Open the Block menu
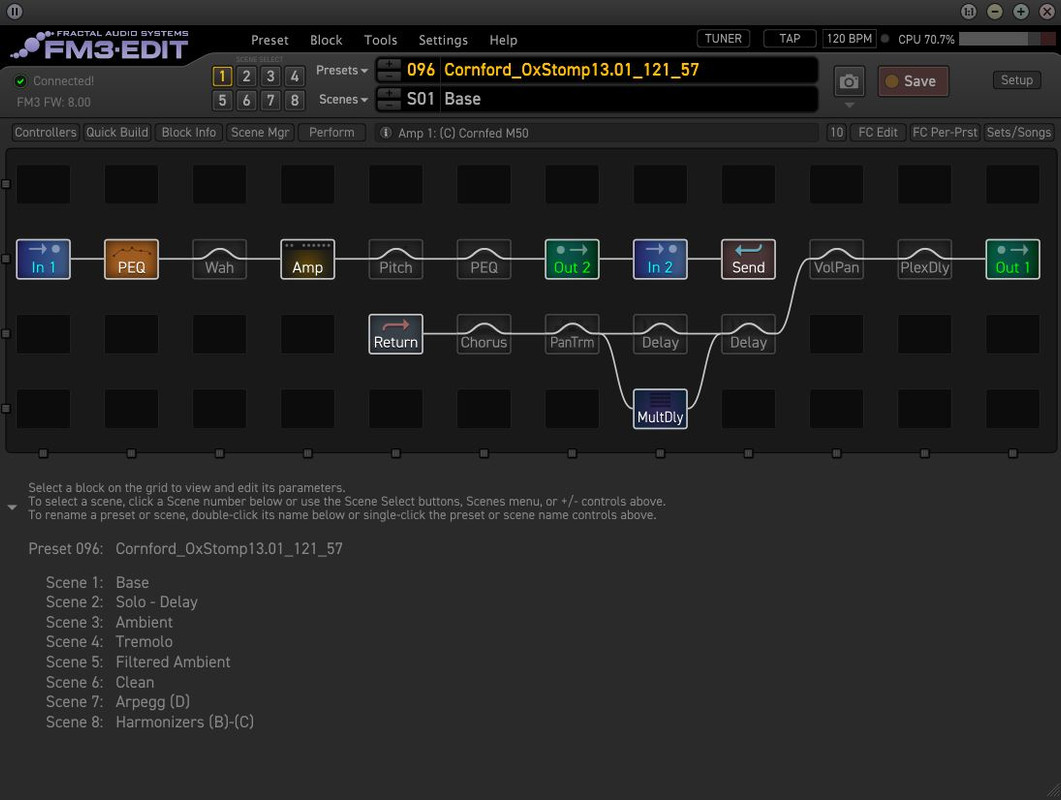Screen dimensions: 1061x800 (326, 40)
